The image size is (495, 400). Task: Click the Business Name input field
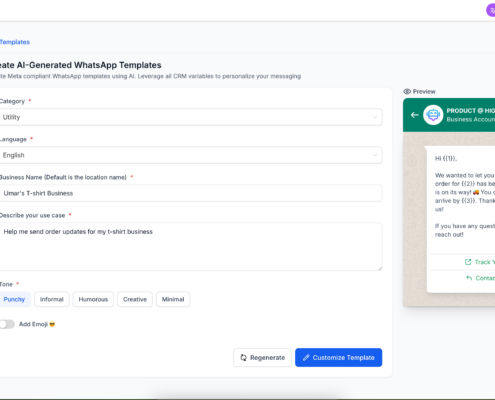click(190, 193)
